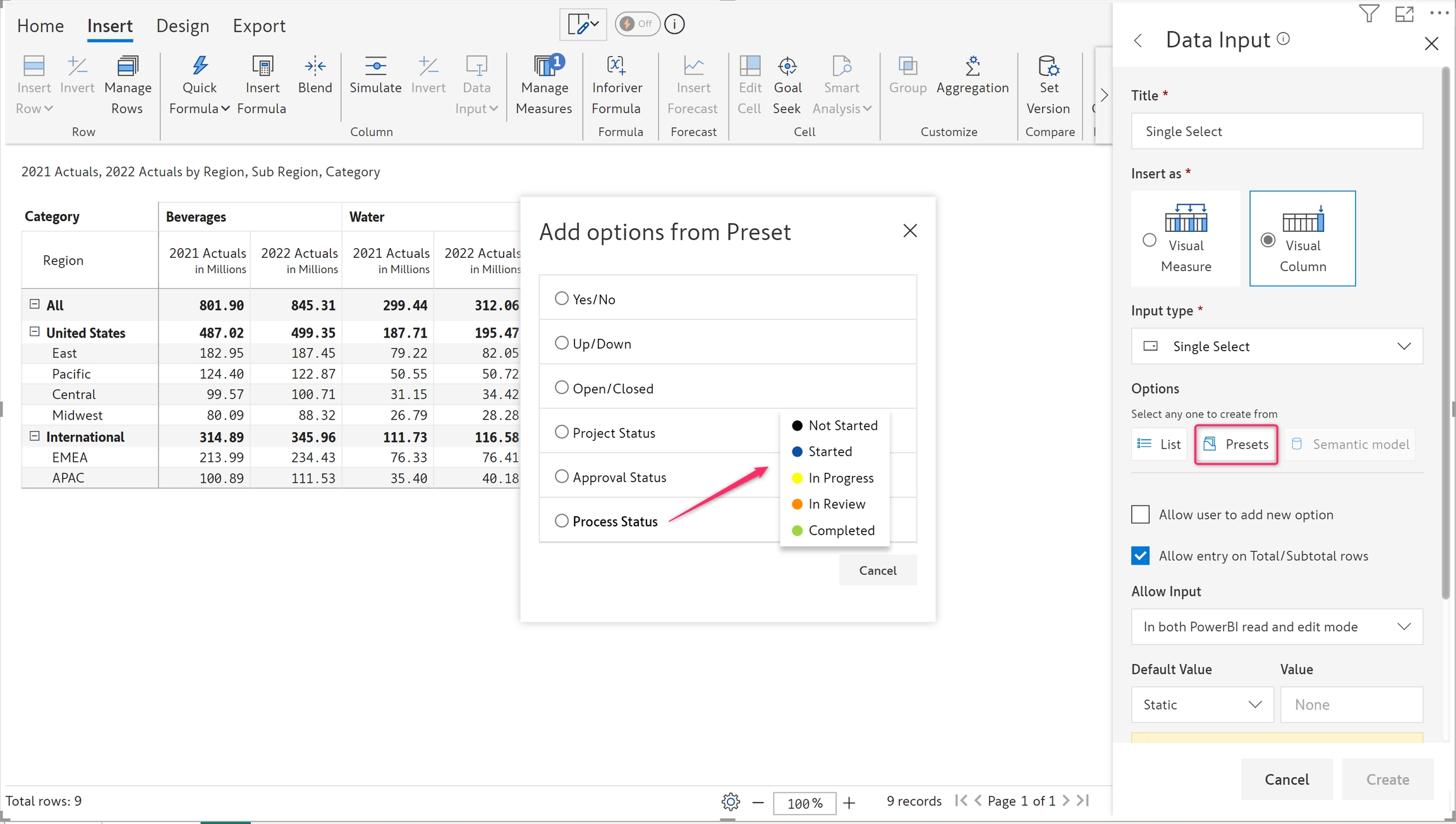Select the Simulate column tool
This screenshot has width=1456, height=824.
coord(375,66)
